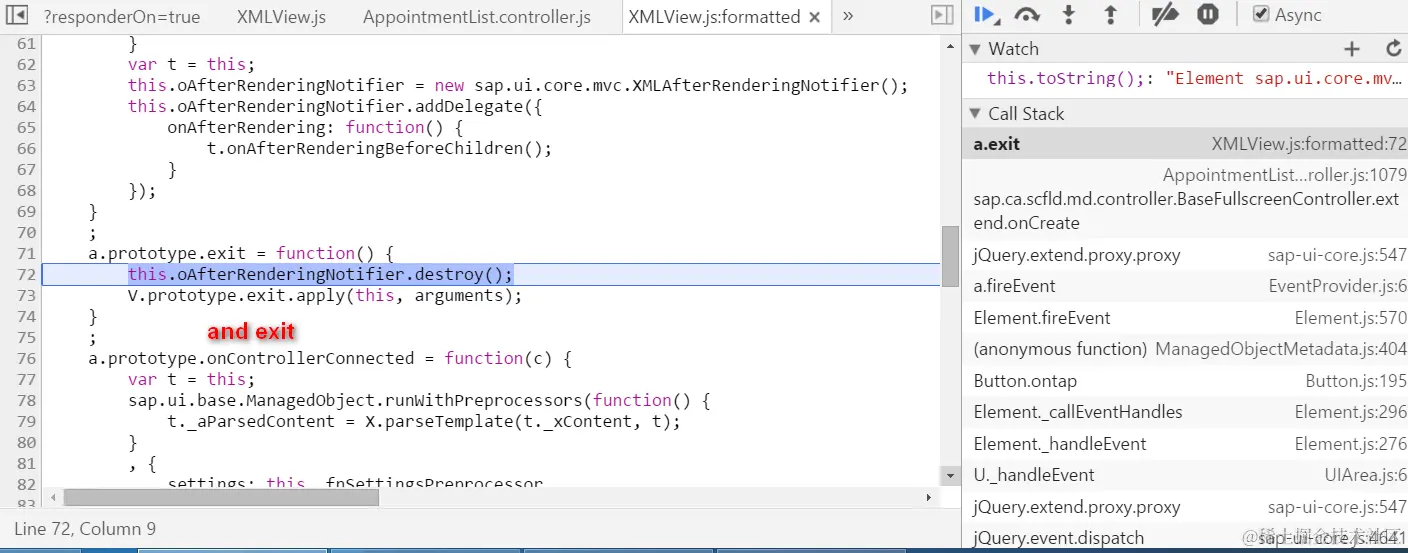Select jQuery.extend.proxy.proxy frame above a.fireEvent
Screen dimensions: 1408x553
1185,255
